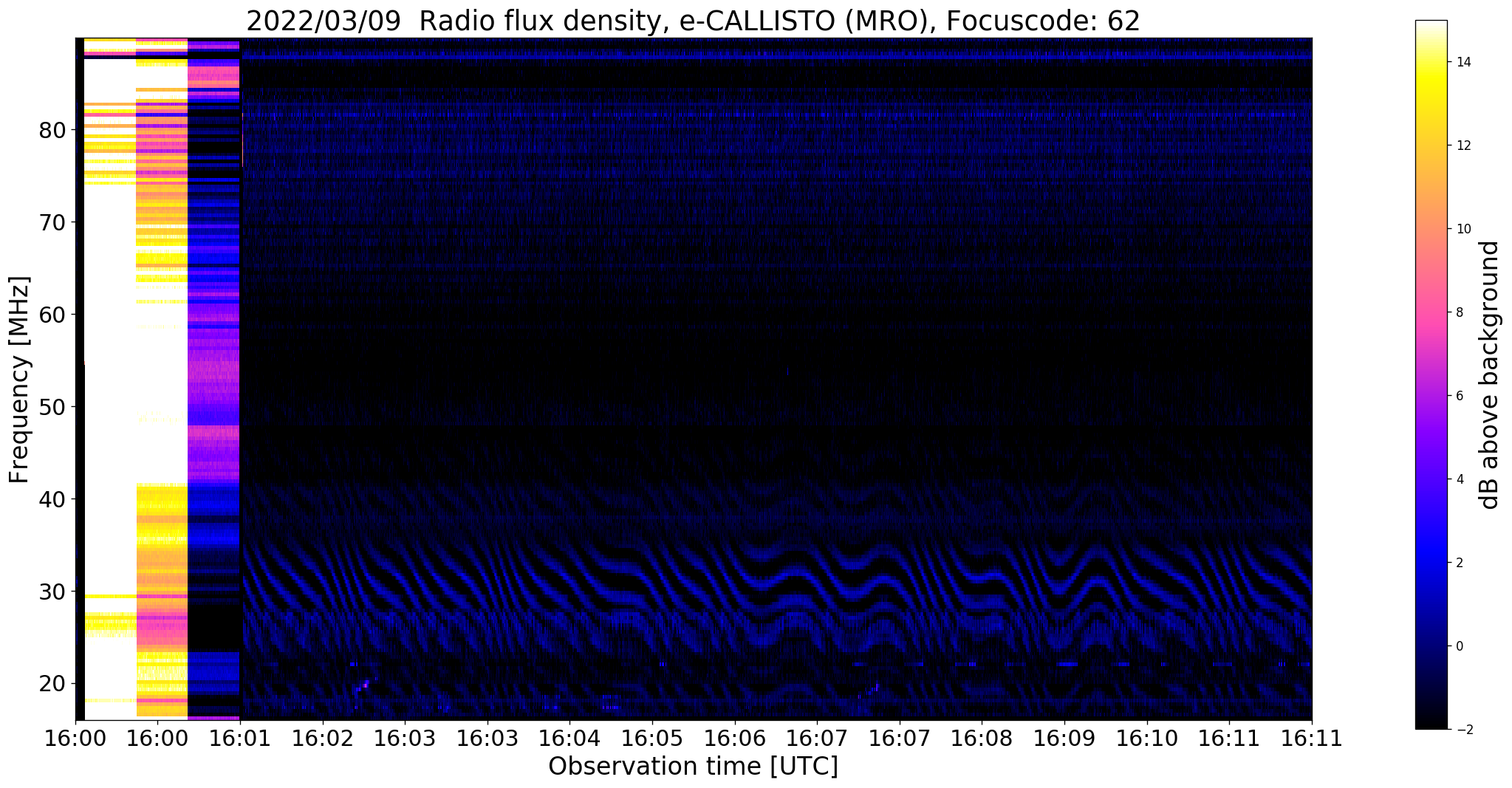
Task: Click the y-axis tick label 50
Action: pyautogui.click(x=52, y=407)
